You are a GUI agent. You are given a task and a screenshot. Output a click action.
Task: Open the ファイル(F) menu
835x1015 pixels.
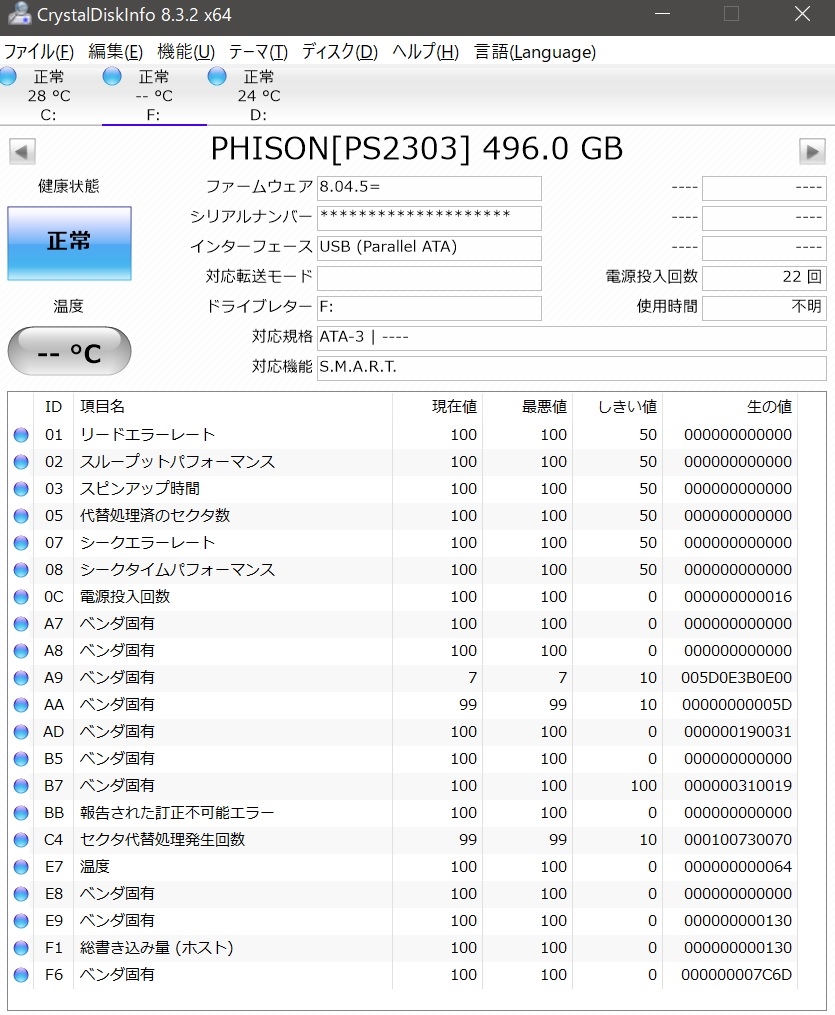click(x=39, y=52)
